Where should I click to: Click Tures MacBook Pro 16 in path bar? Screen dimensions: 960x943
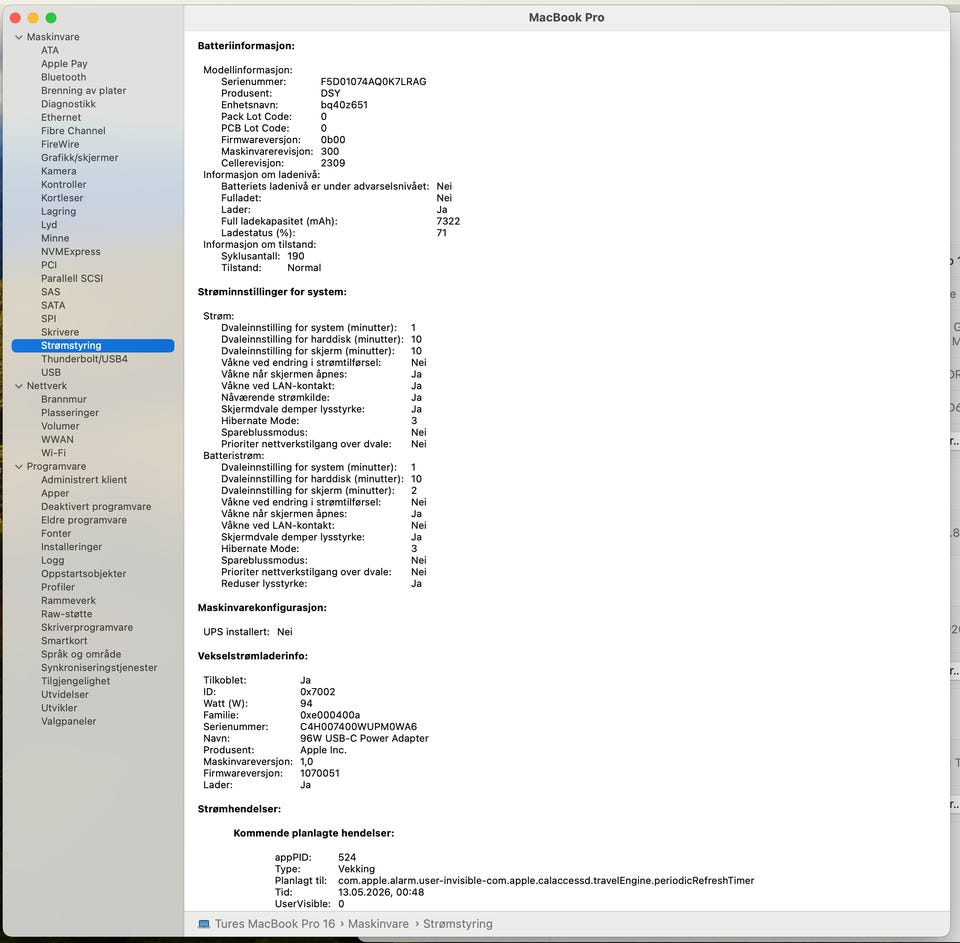(275, 924)
